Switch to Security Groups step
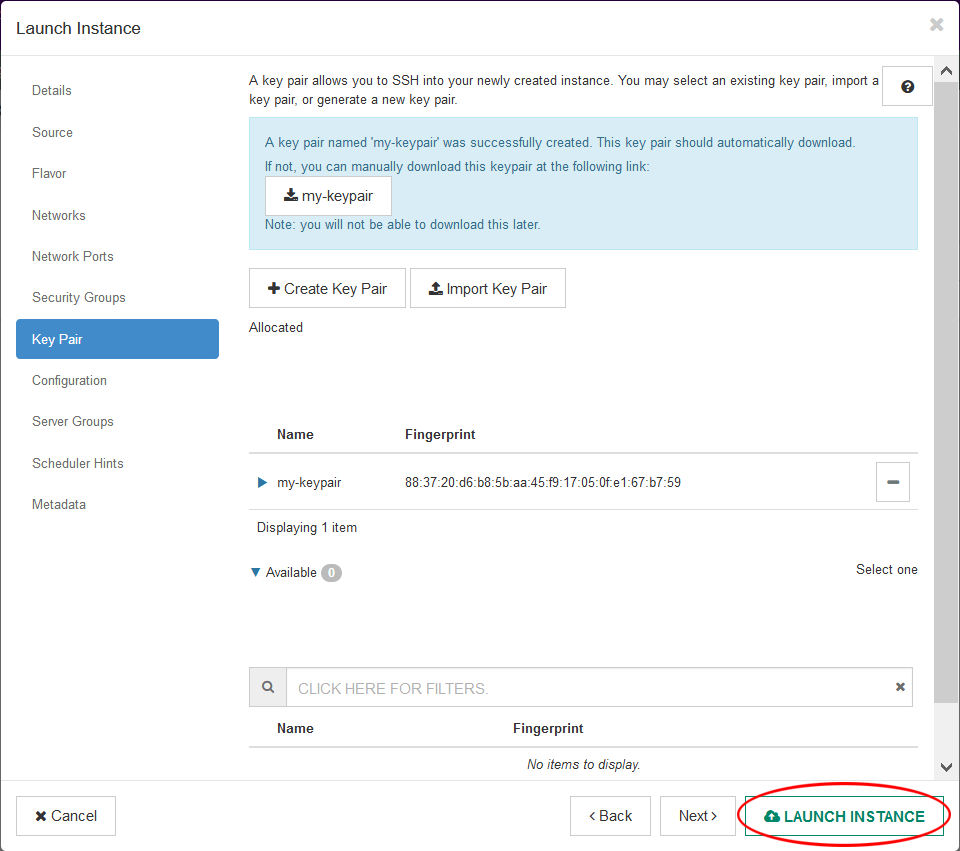 click(x=79, y=297)
